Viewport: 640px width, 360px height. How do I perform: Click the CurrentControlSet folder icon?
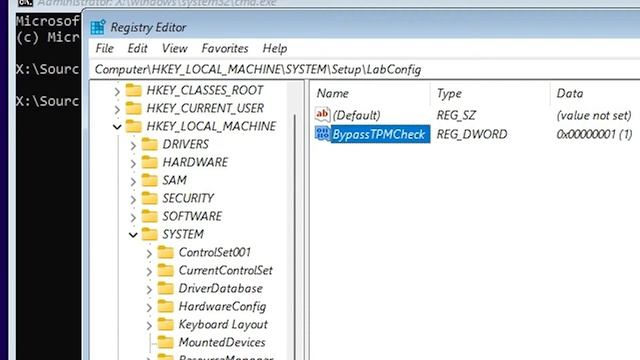165,270
